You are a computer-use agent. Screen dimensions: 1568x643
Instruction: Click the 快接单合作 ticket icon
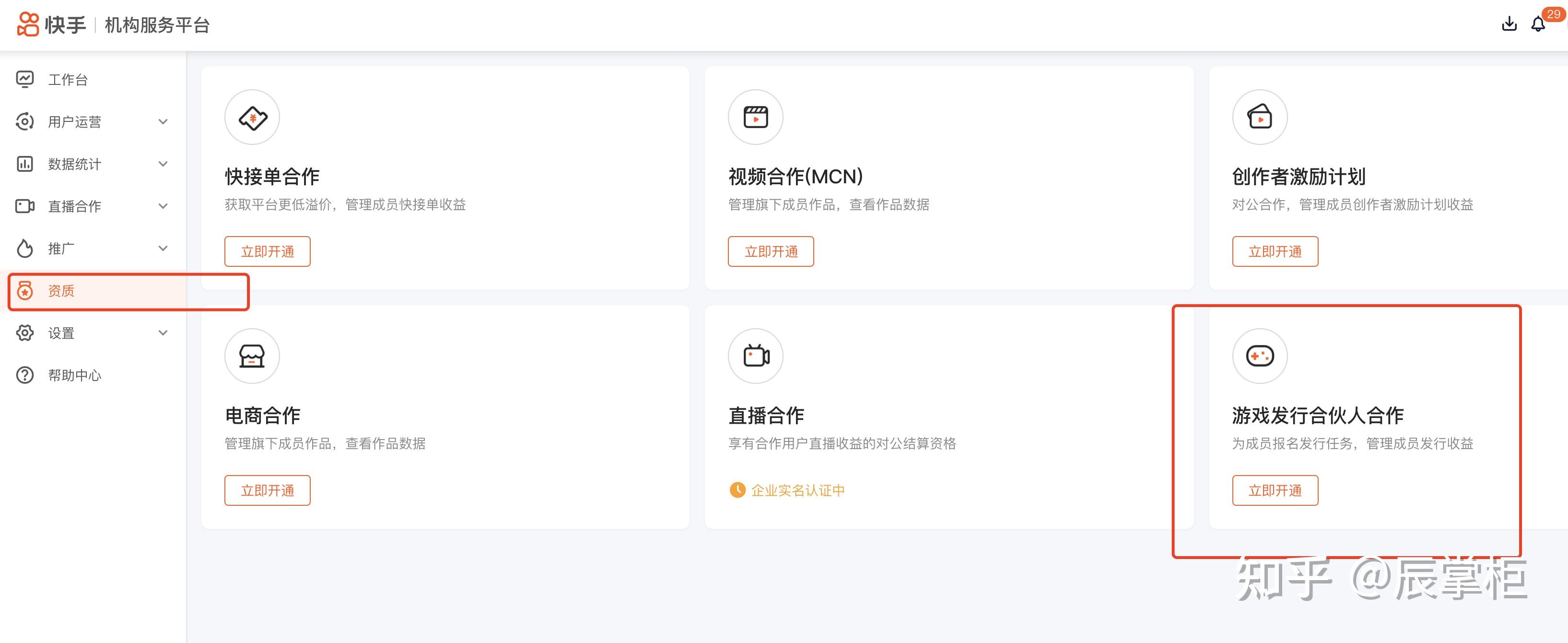coord(252,118)
